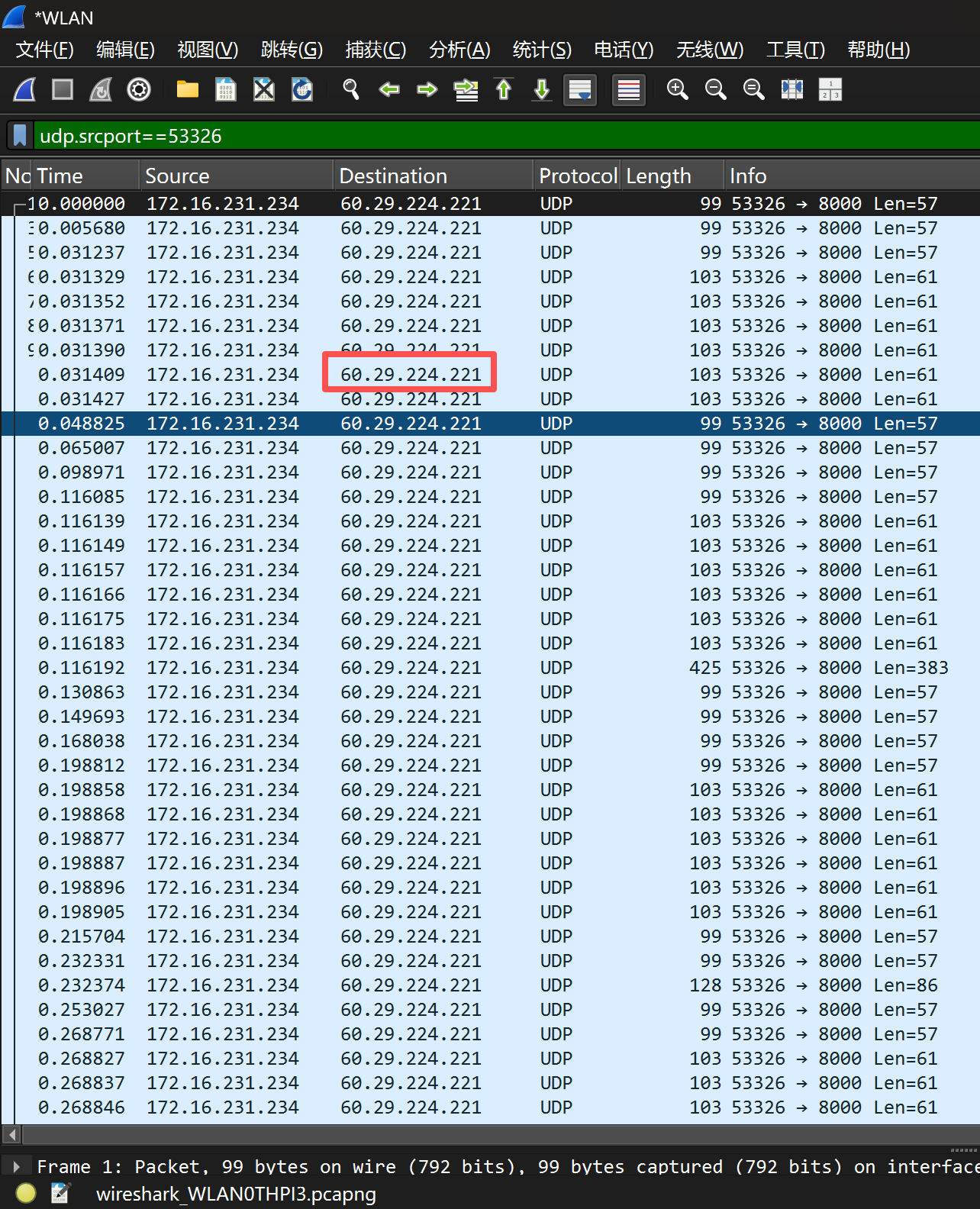The image size is (980, 1209).
Task: Toggle auto-scroll during live capture
Action: 580,90
